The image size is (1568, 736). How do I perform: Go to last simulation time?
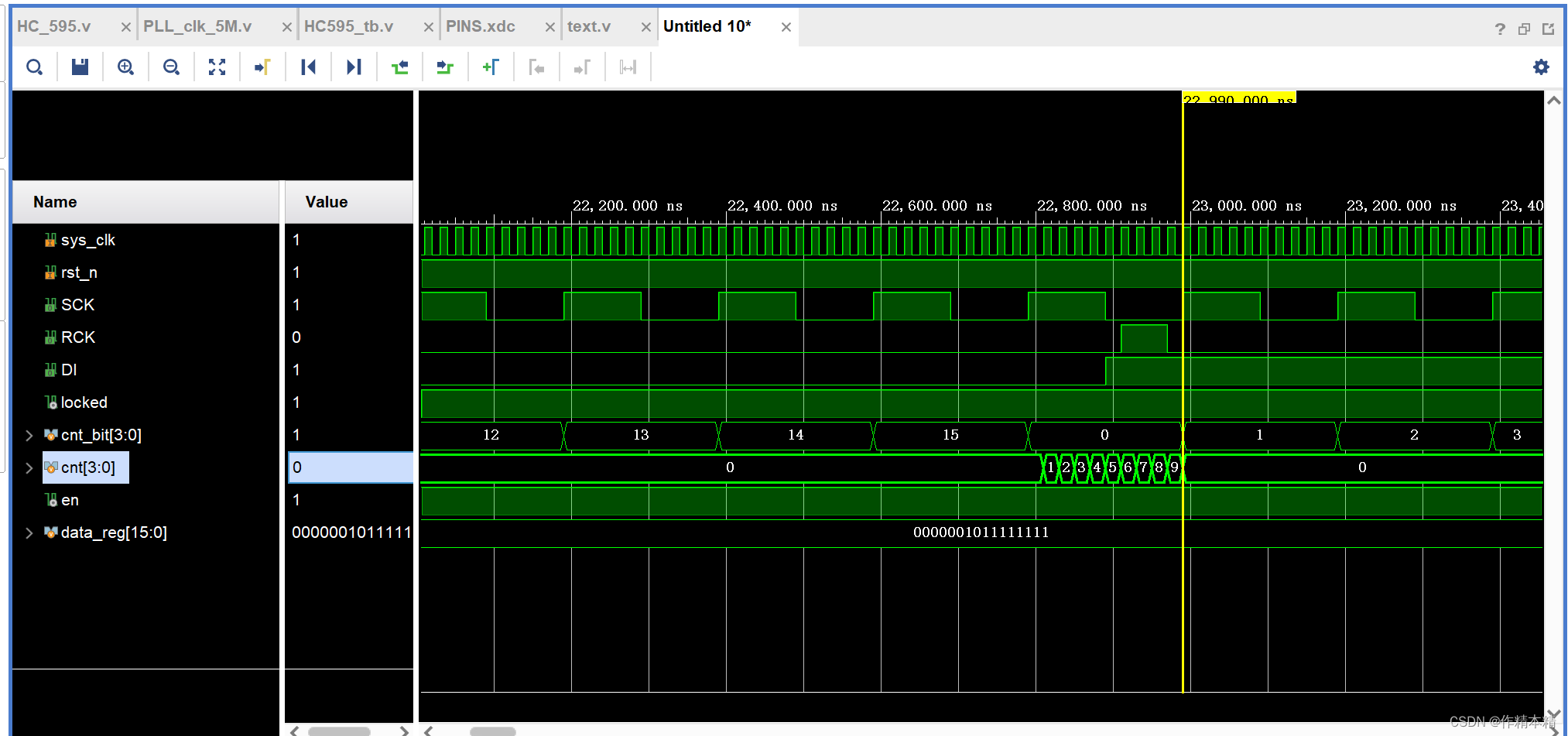pos(354,67)
